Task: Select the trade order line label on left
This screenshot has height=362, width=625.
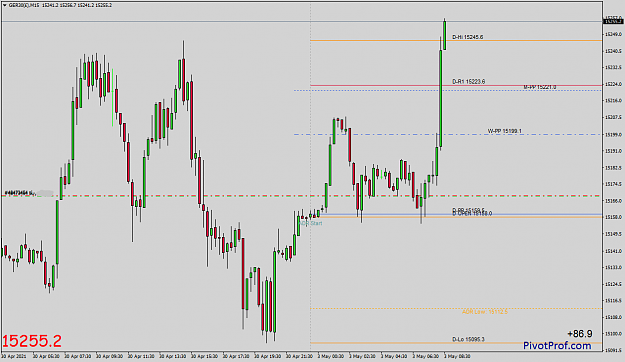Action: point(19,193)
